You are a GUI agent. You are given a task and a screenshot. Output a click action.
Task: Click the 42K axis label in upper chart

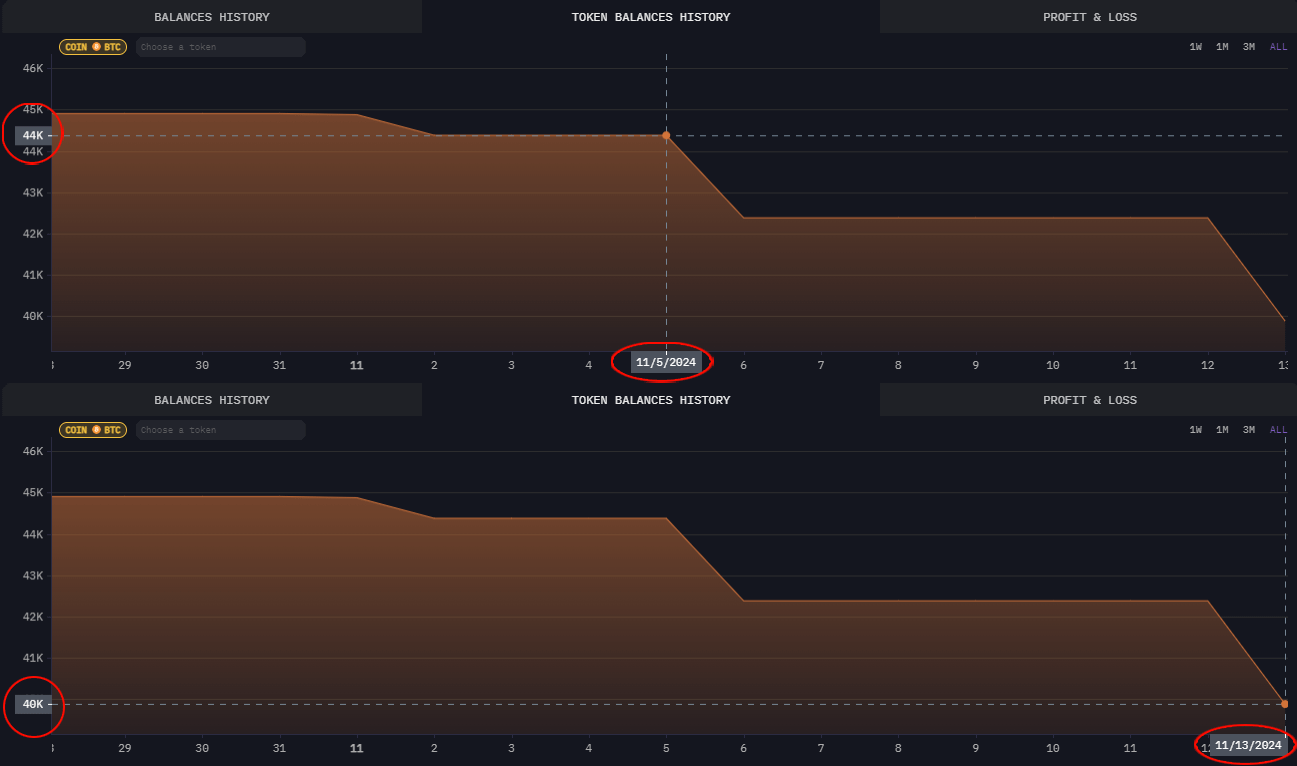tap(33, 234)
